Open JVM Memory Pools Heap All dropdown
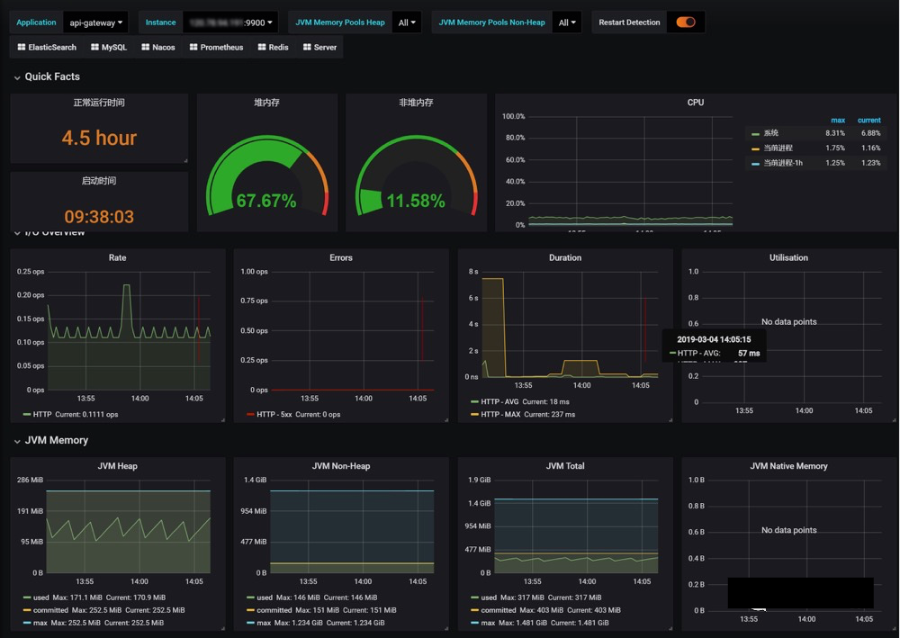This screenshot has height=638, width=900. coord(406,22)
